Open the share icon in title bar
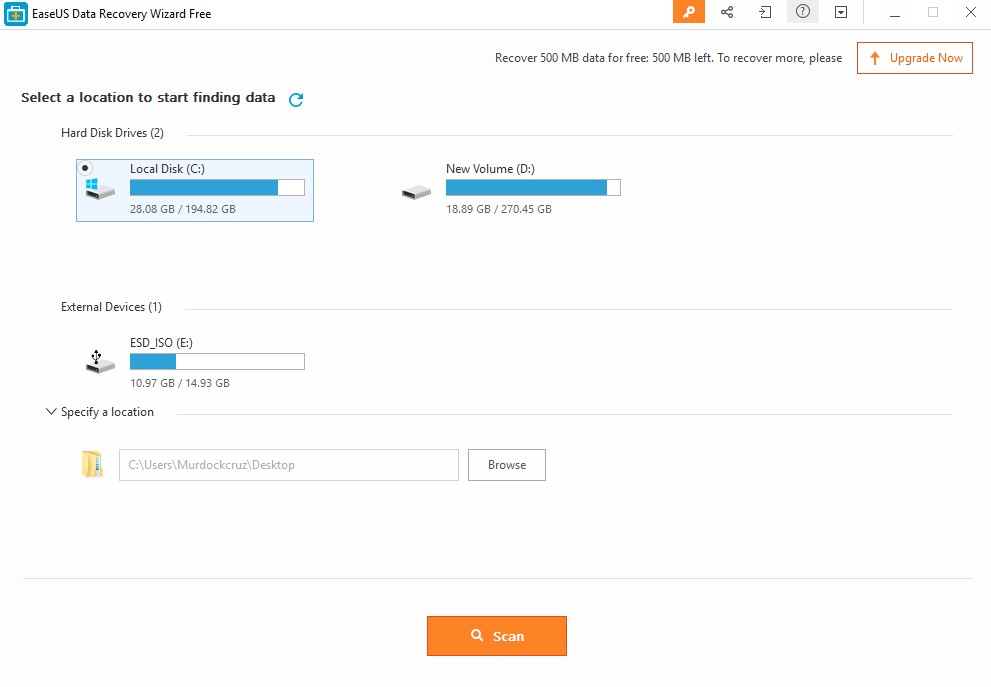The width and height of the screenshot is (991, 687). [727, 12]
